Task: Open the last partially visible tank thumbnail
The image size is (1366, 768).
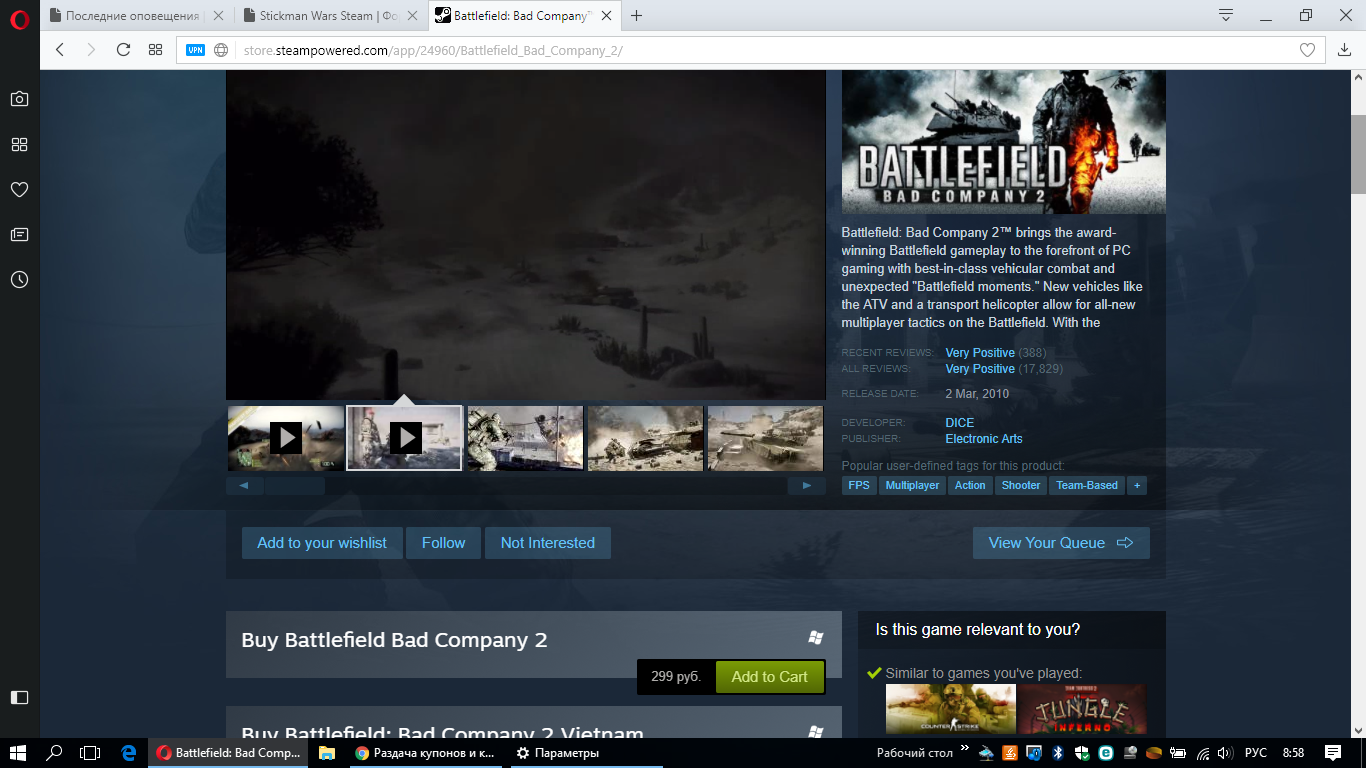Action: tap(765, 437)
